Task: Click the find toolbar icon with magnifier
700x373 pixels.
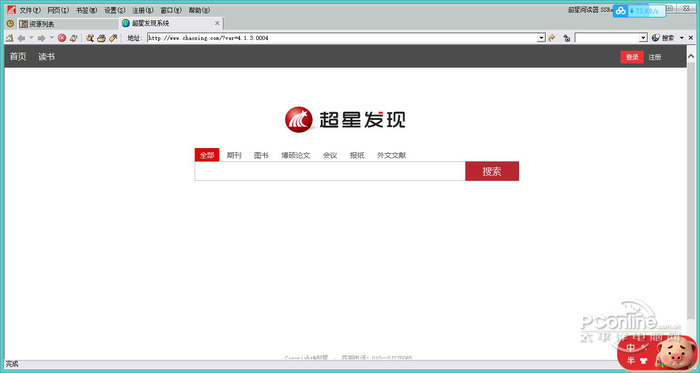Action: point(90,38)
